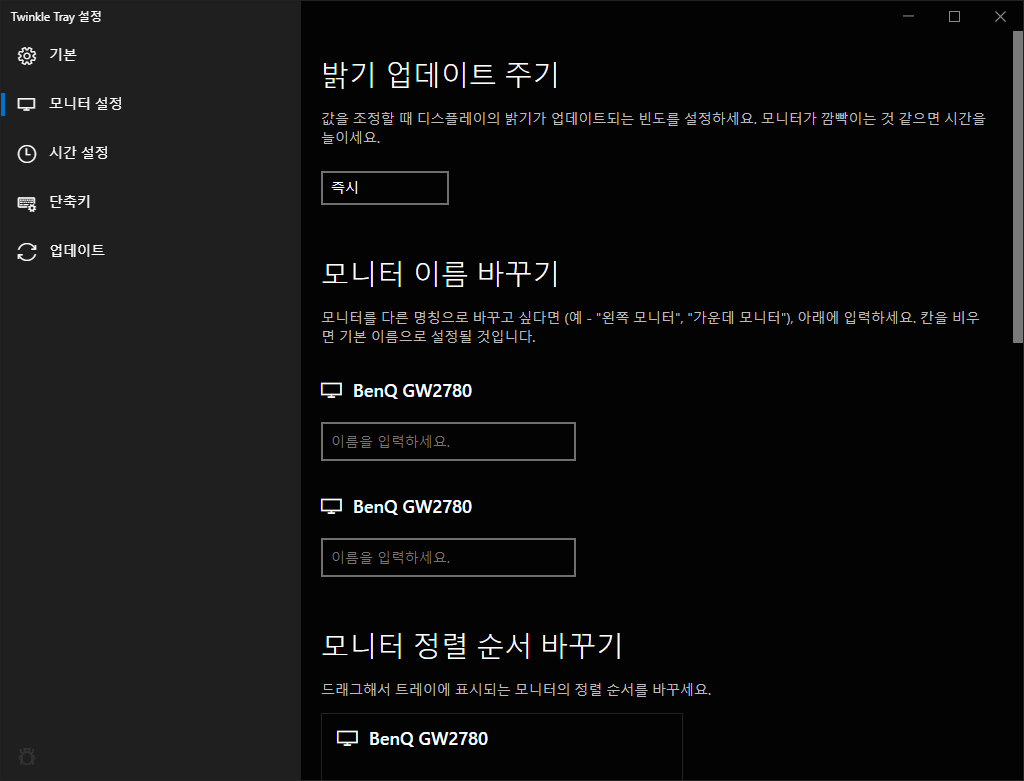Screen dimensions: 1024x781
Task: Go to the 시간 설정 tab label
Action: [78, 153]
